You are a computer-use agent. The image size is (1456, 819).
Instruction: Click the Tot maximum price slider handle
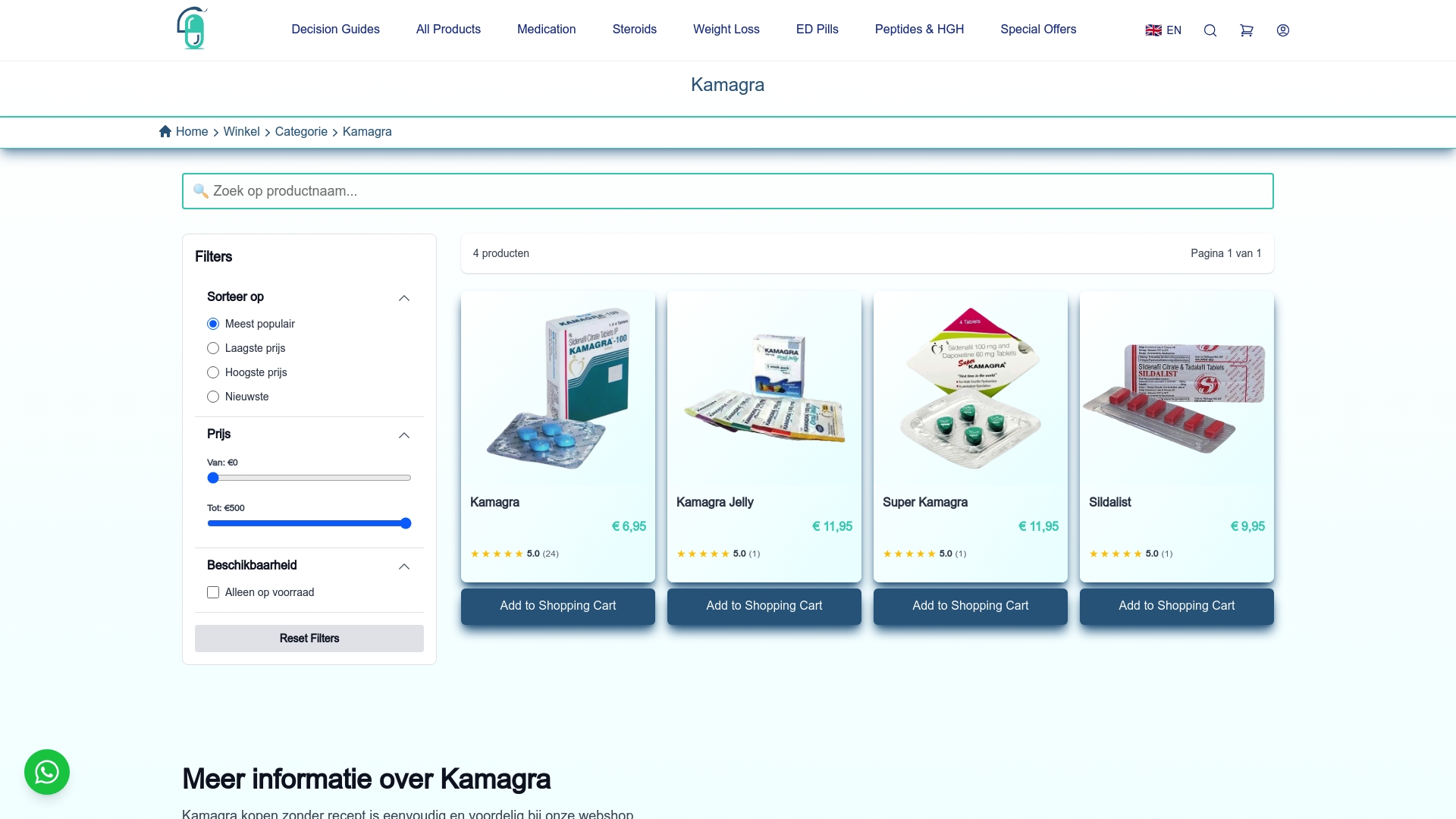(406, 523)
